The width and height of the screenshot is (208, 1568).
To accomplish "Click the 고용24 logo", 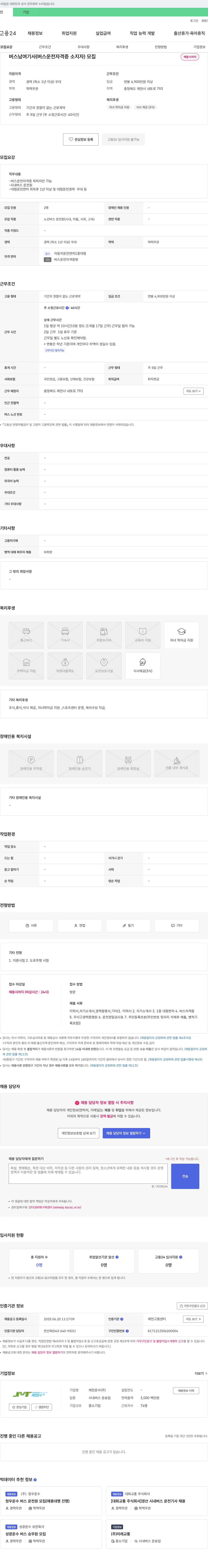I will (8, 34).
